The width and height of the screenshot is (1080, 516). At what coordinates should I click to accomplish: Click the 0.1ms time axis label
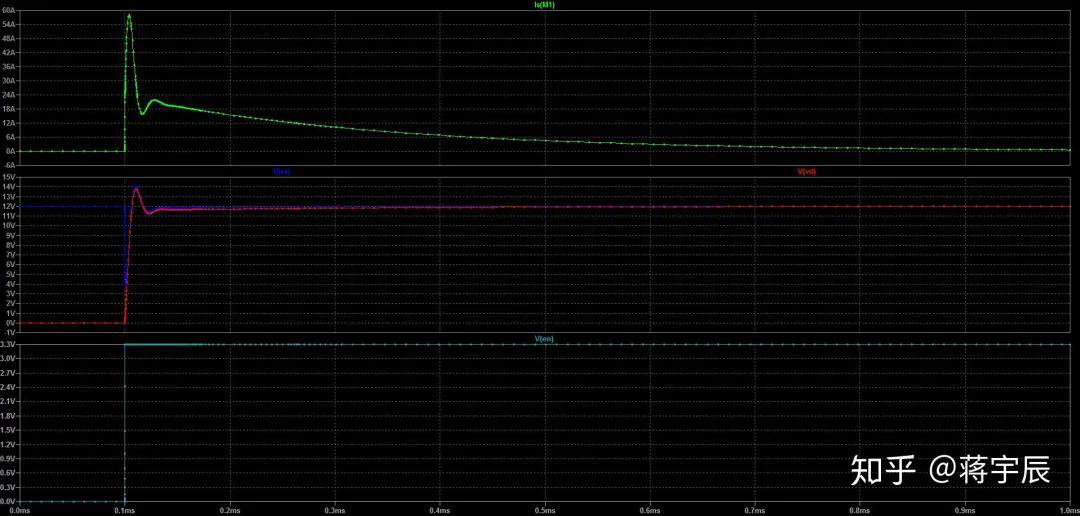coord(125,510)
